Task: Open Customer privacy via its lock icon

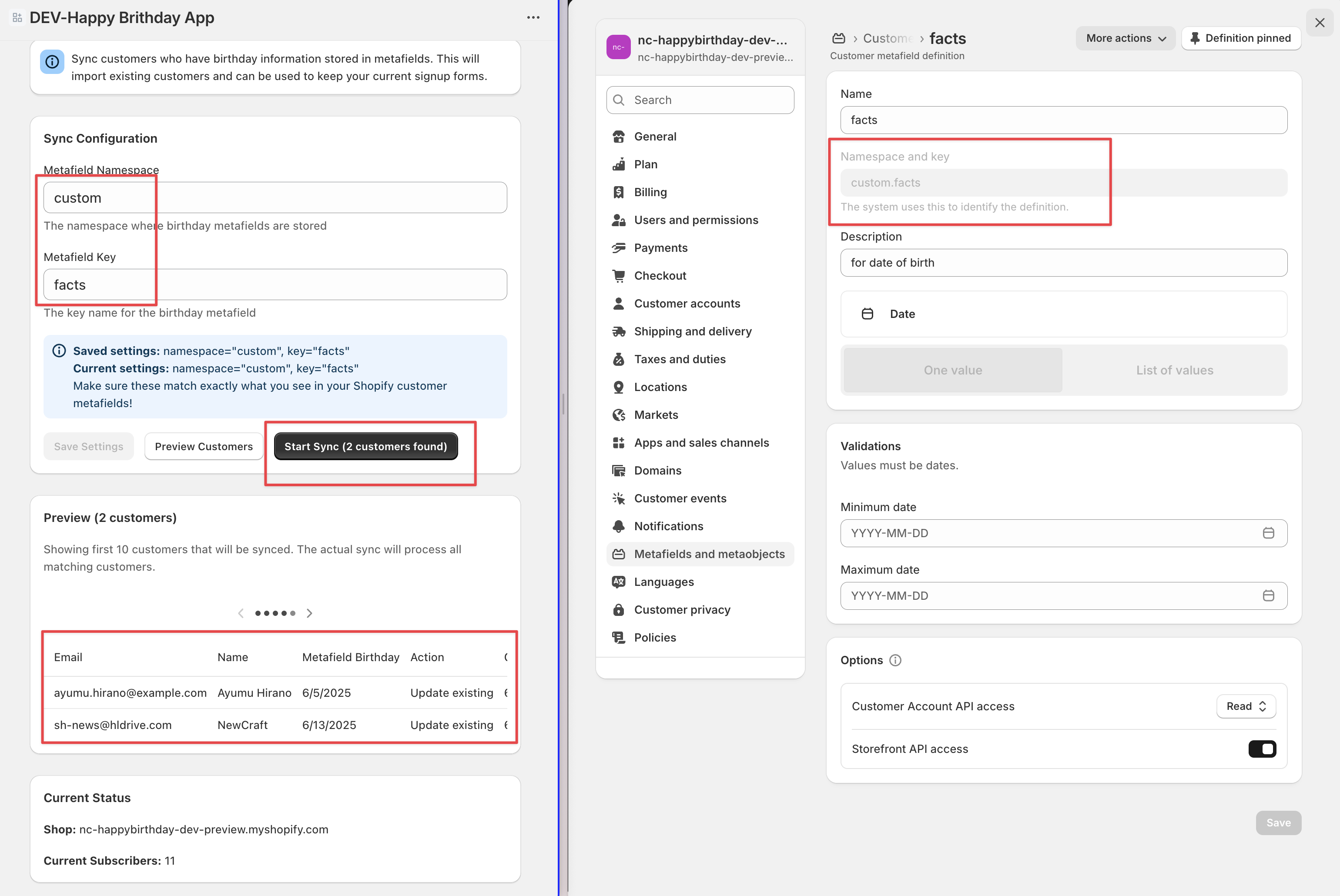Action: 619,609
